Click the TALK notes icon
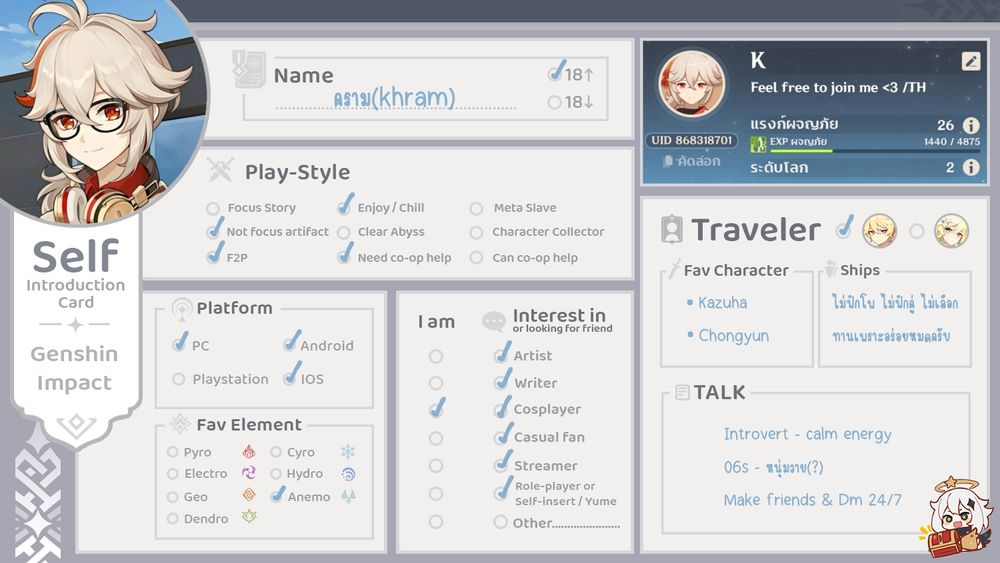 [682, 392]
